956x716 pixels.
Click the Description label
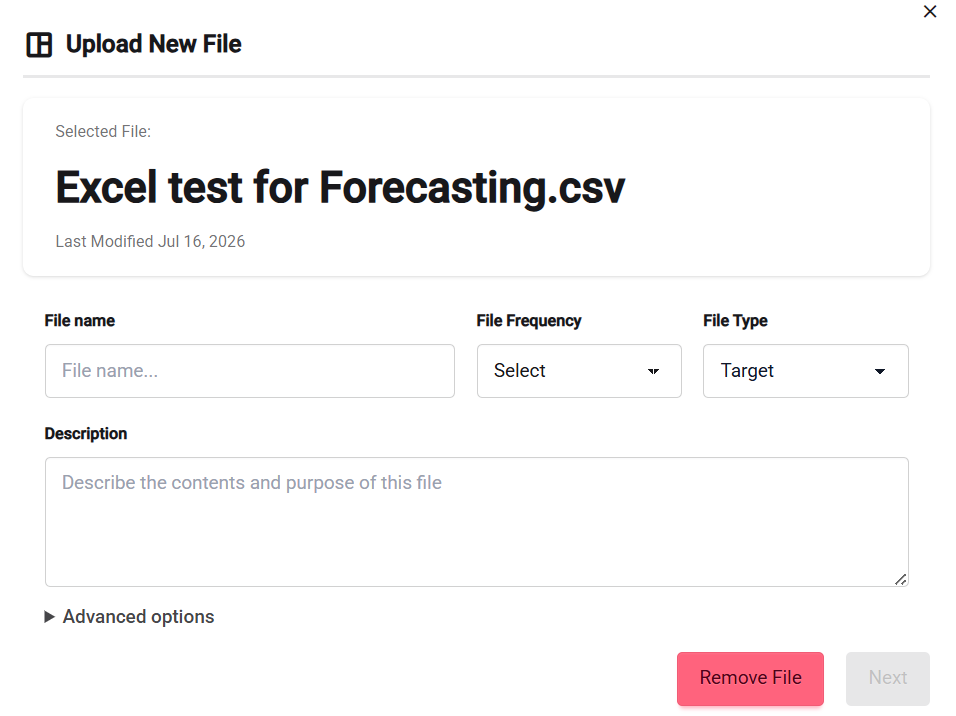point(86,434)
